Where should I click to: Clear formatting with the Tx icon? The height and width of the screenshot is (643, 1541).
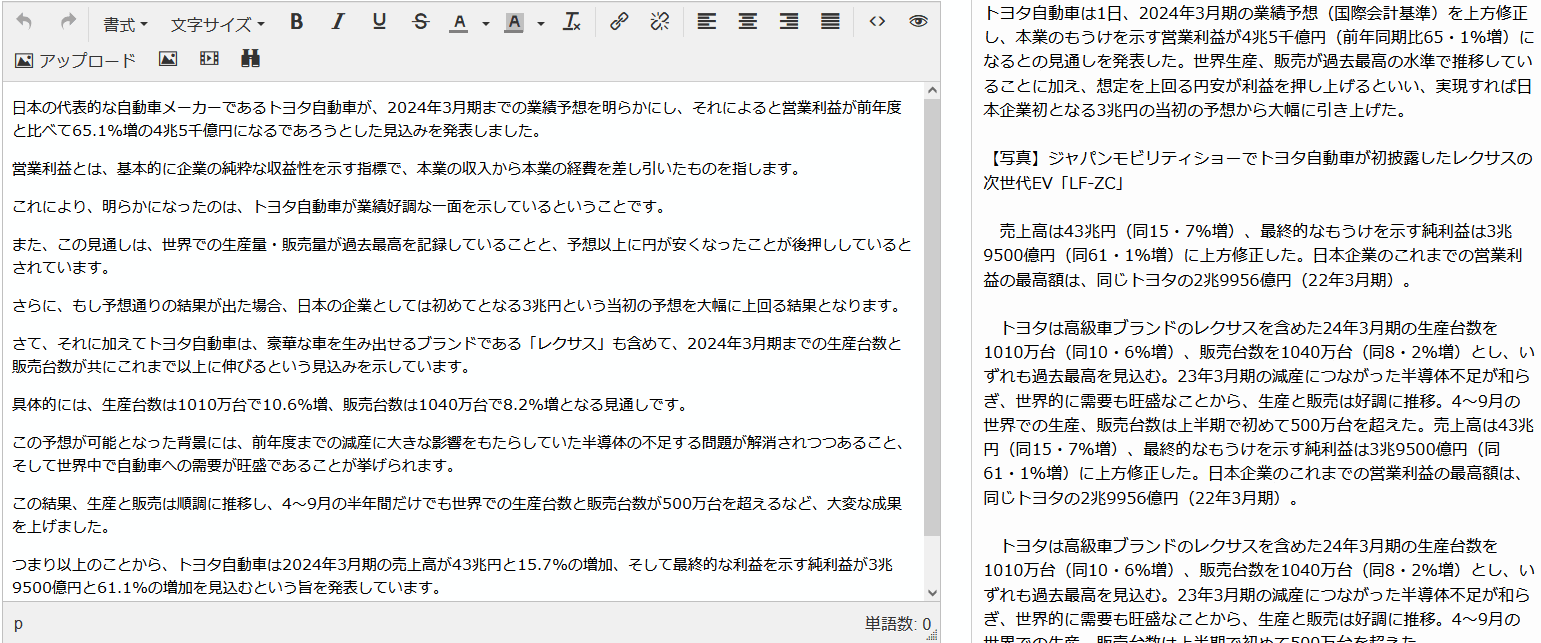tap(572, 22)
